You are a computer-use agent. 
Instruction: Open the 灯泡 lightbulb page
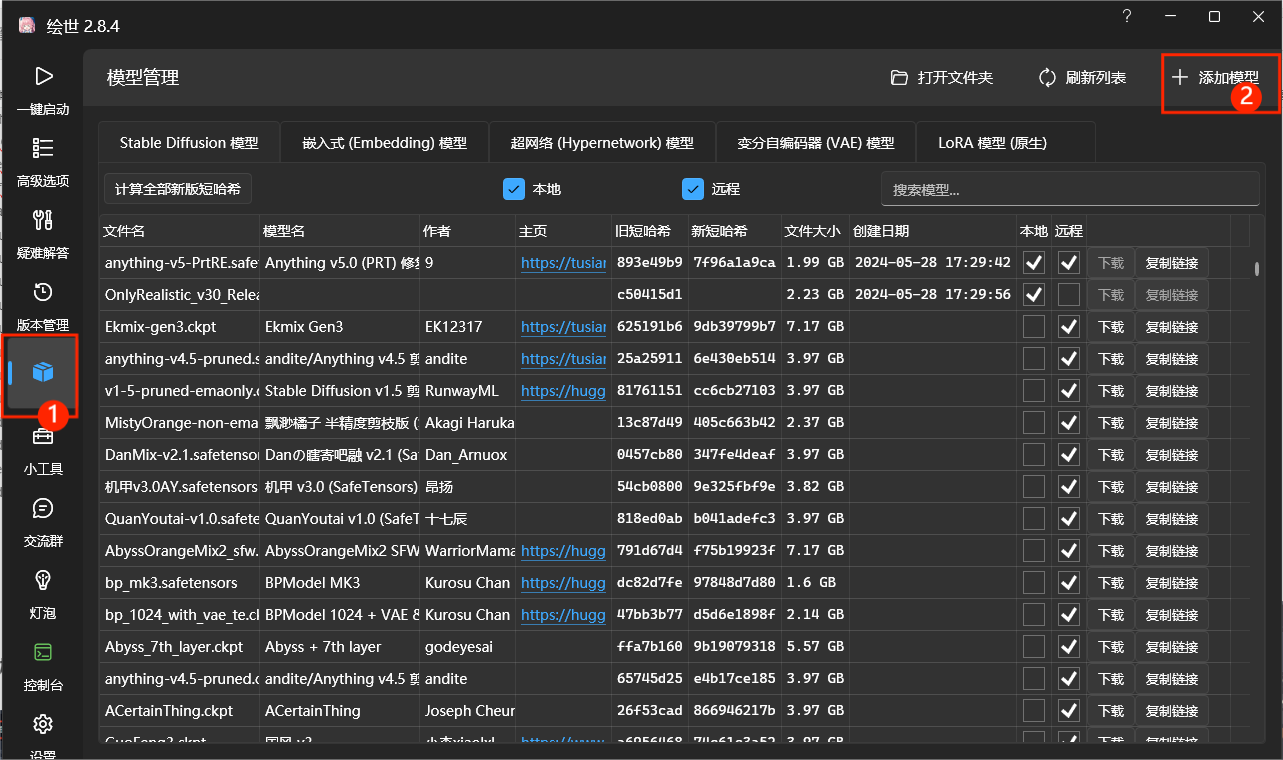43,594
